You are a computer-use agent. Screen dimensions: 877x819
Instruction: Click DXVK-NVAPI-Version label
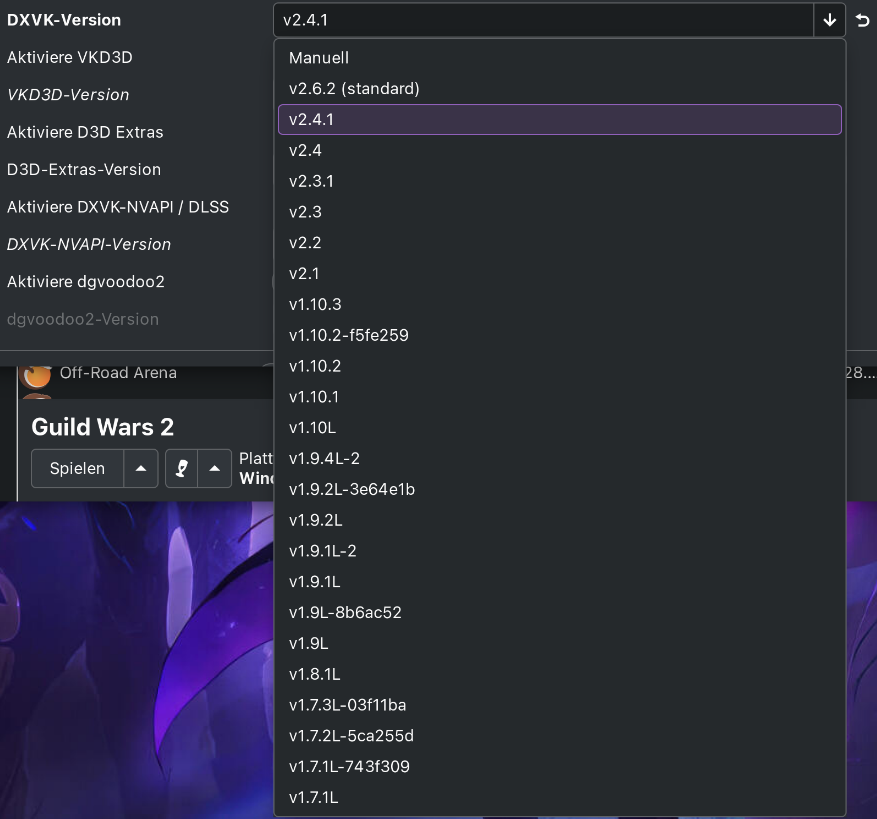(x=89, y=244)
